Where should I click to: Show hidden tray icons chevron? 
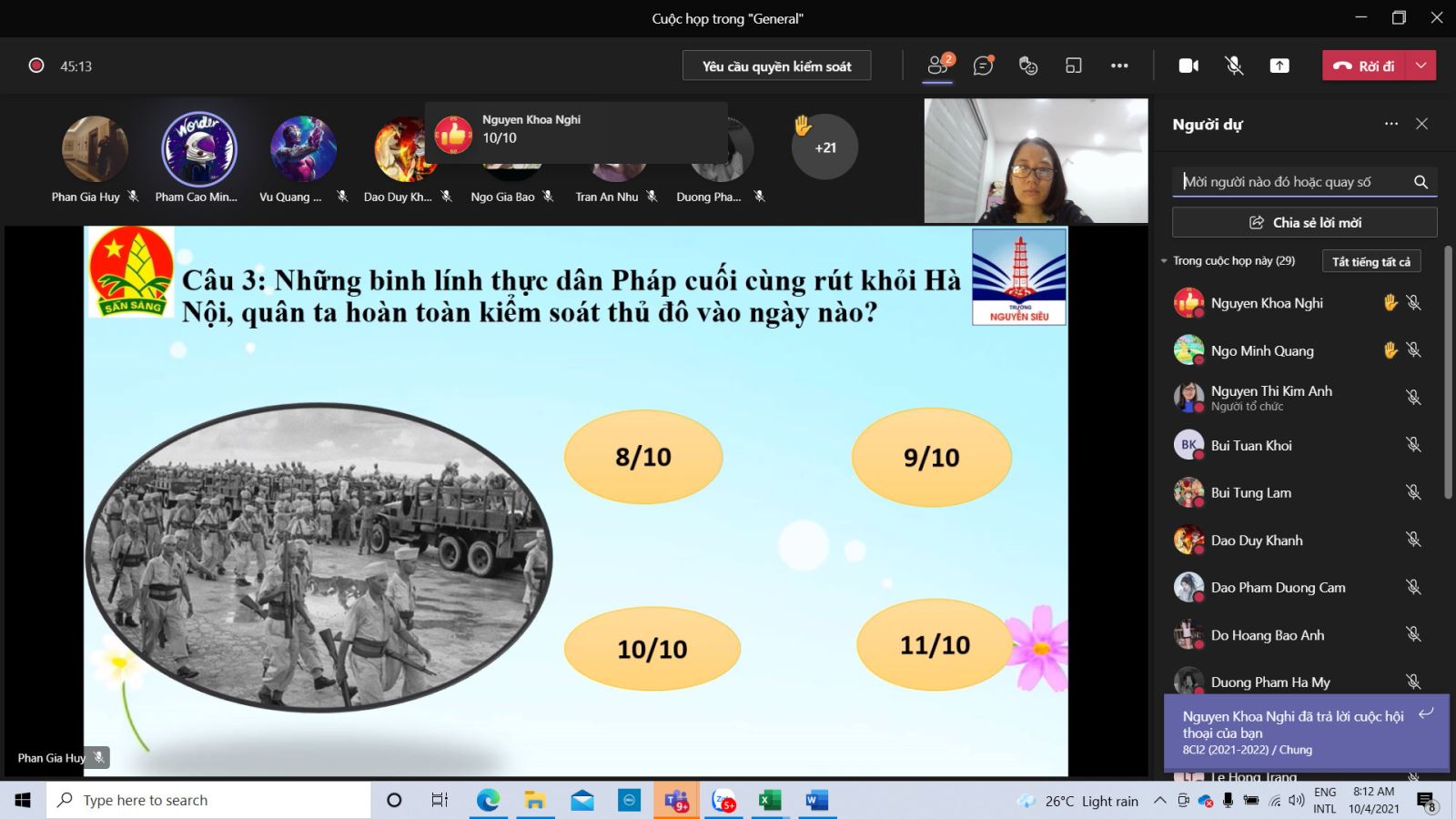(1159, 801)
